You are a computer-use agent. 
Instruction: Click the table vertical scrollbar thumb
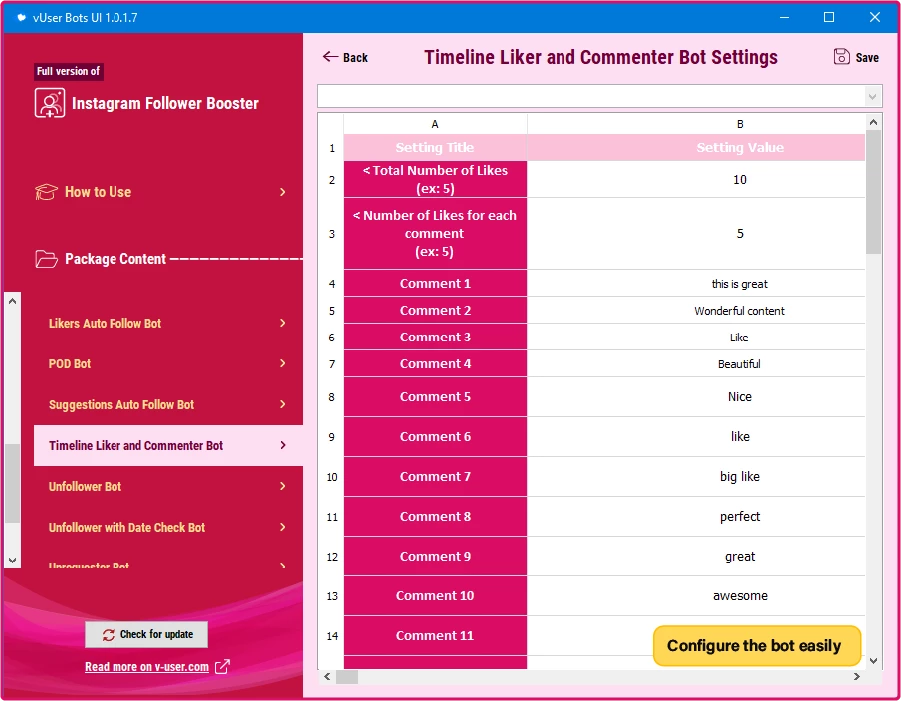point(873,191)
